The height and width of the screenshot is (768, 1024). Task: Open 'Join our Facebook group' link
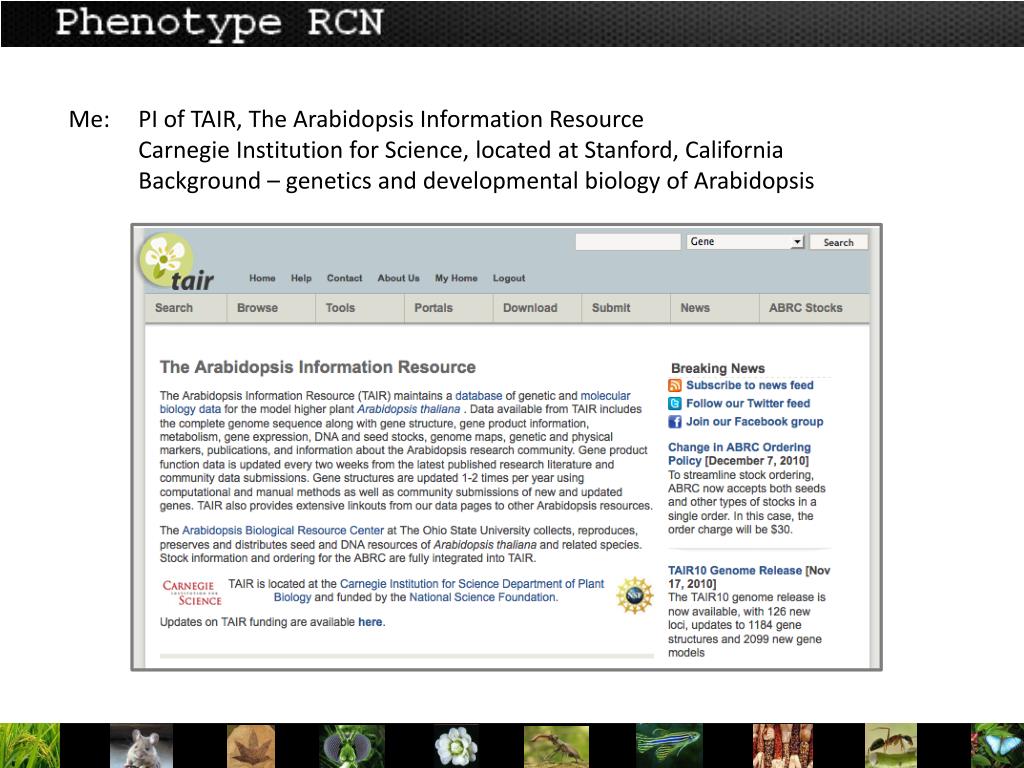pos(754,422)
